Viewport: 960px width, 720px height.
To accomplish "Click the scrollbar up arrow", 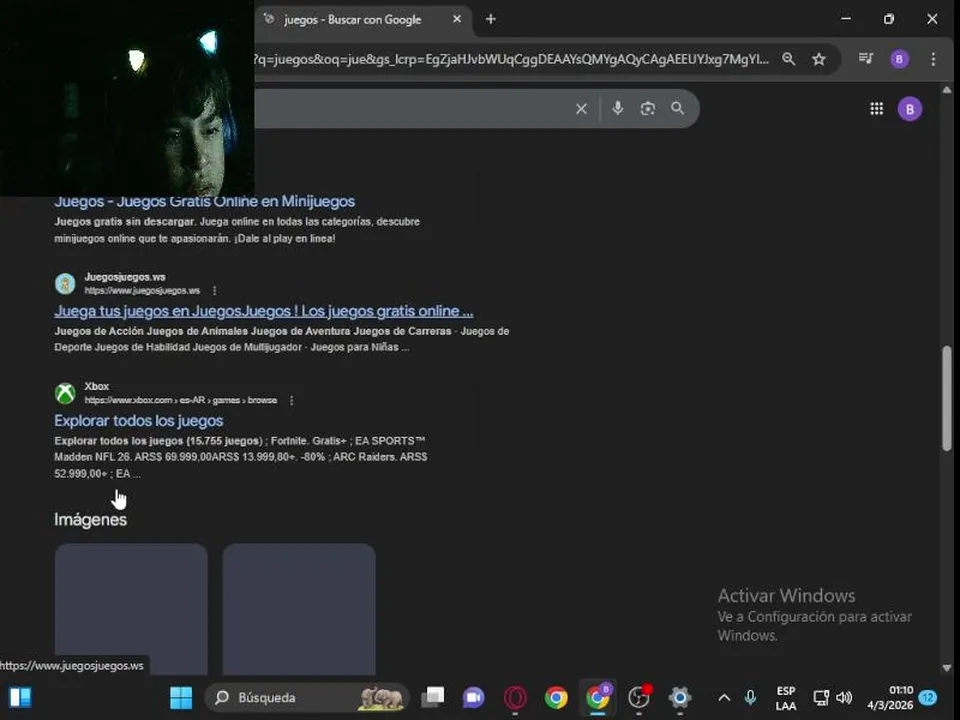I will pos(947,90).
